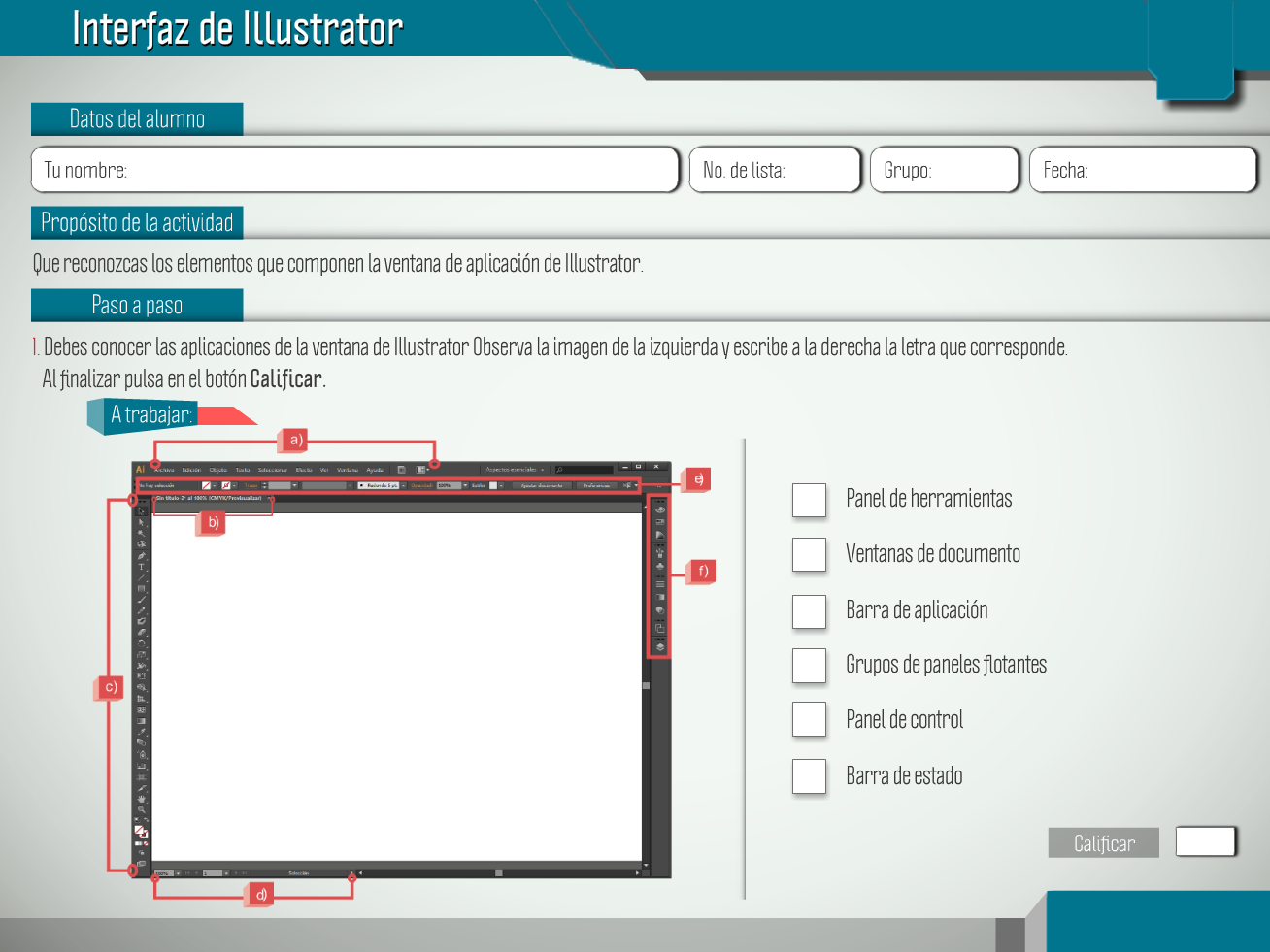Click the Illustrator Ai logo
The image size is (1270, 952).
pos(140,470)
